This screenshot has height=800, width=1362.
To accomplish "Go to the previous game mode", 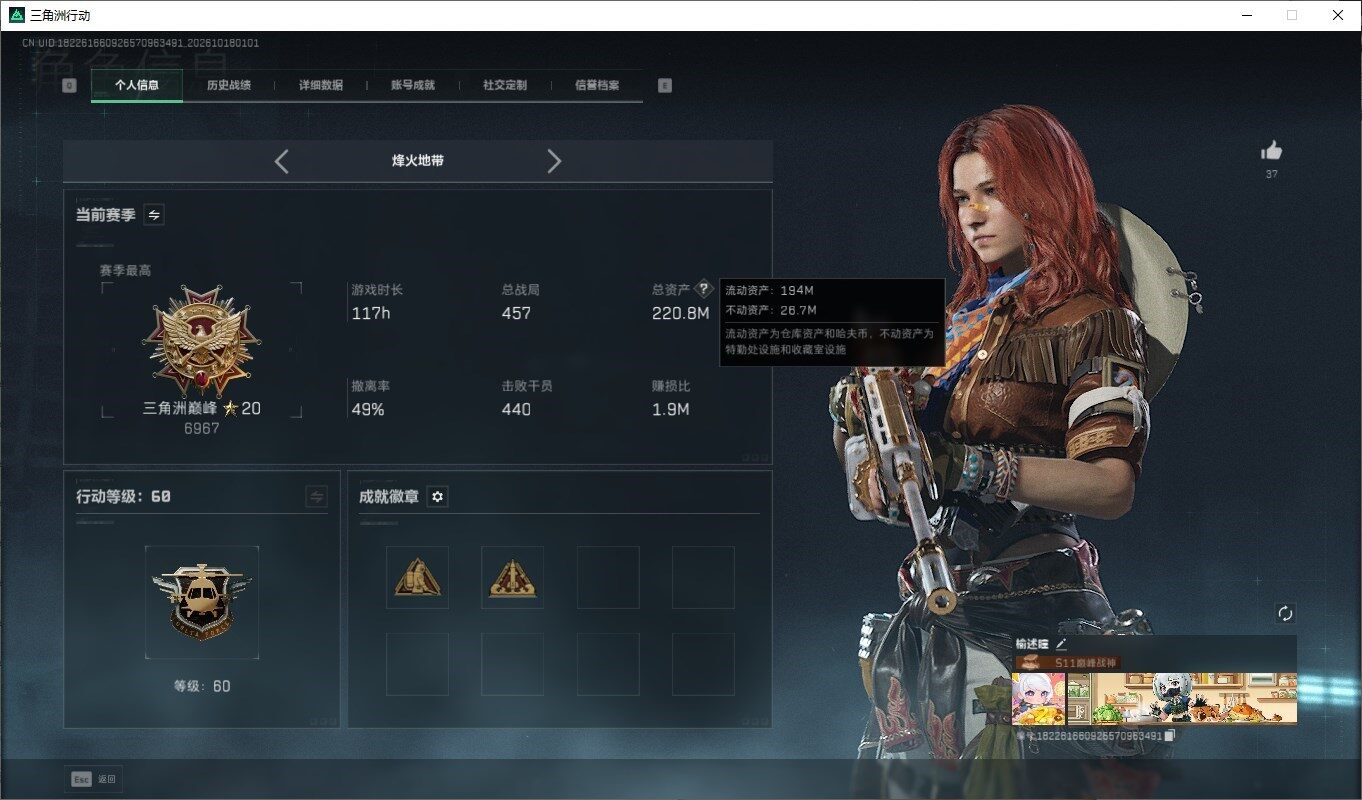I will 281,161.
